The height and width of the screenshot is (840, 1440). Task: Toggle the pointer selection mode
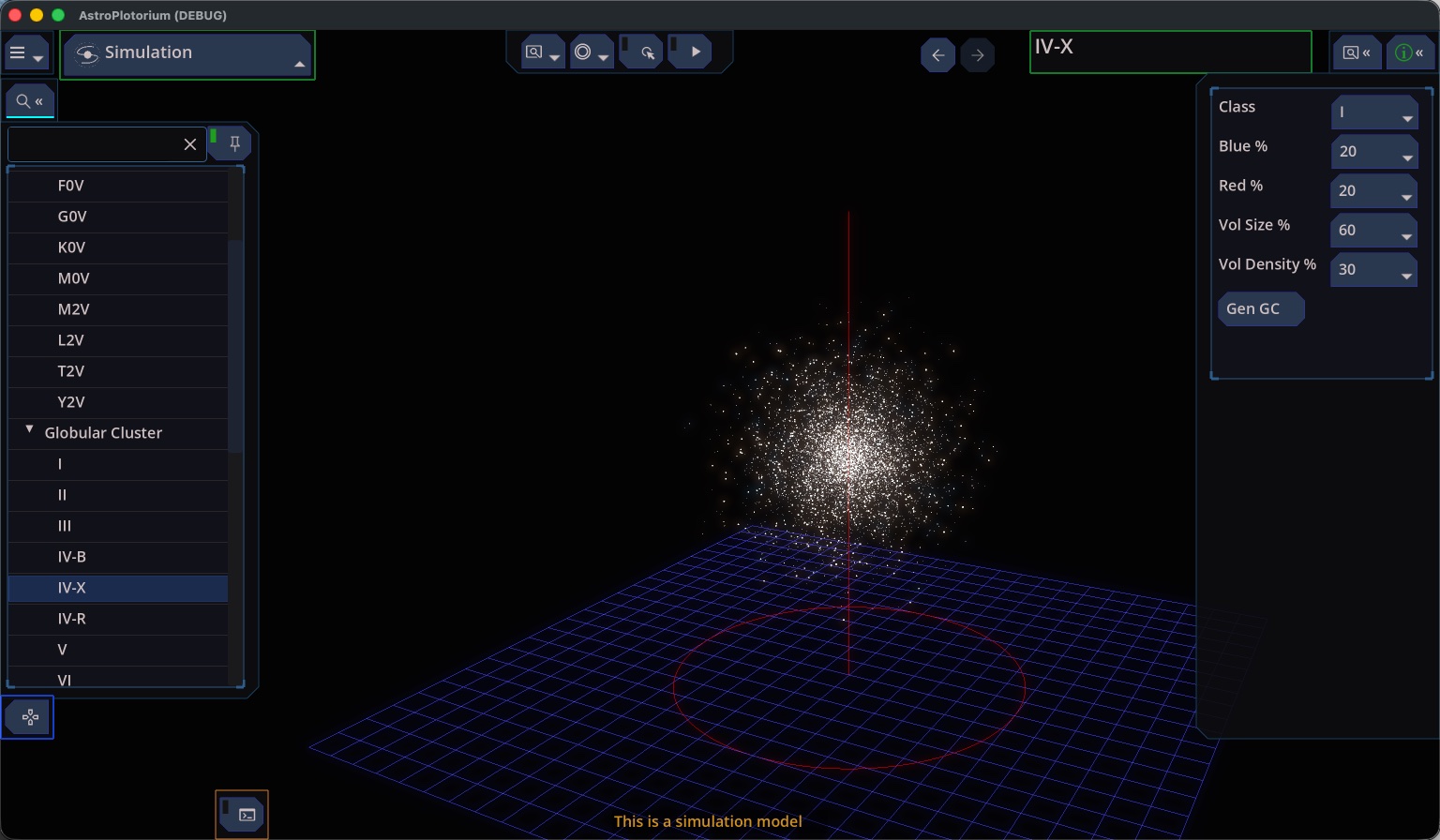(641, 52)
